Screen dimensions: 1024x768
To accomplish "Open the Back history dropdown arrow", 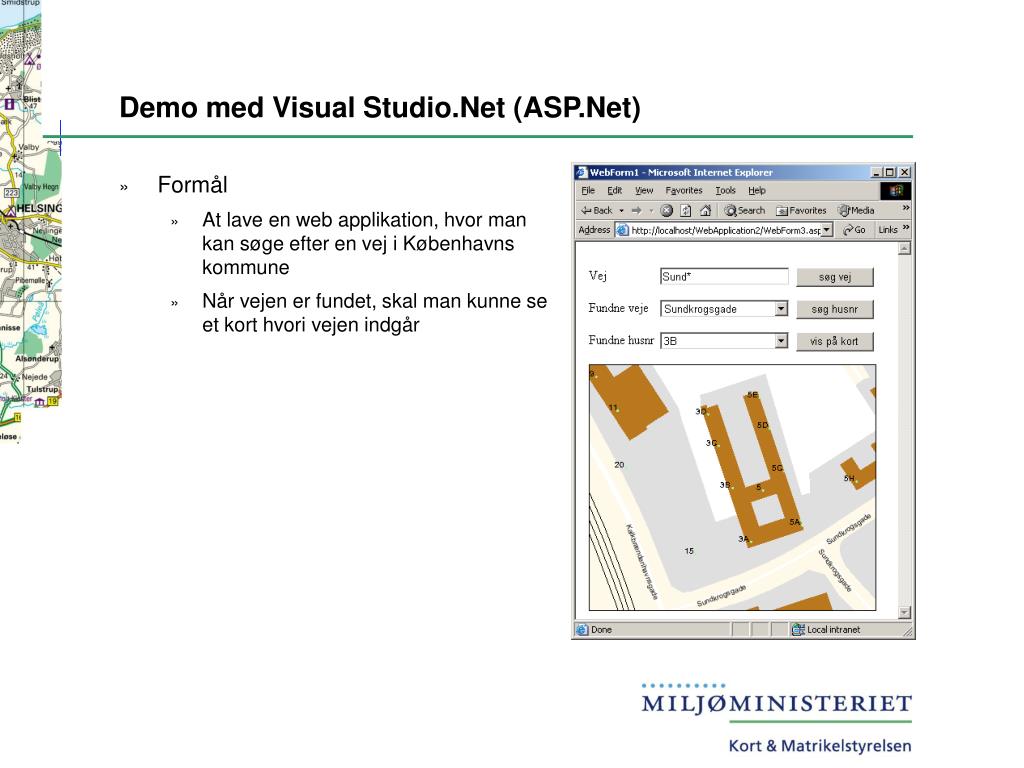I will click(621, 210).
